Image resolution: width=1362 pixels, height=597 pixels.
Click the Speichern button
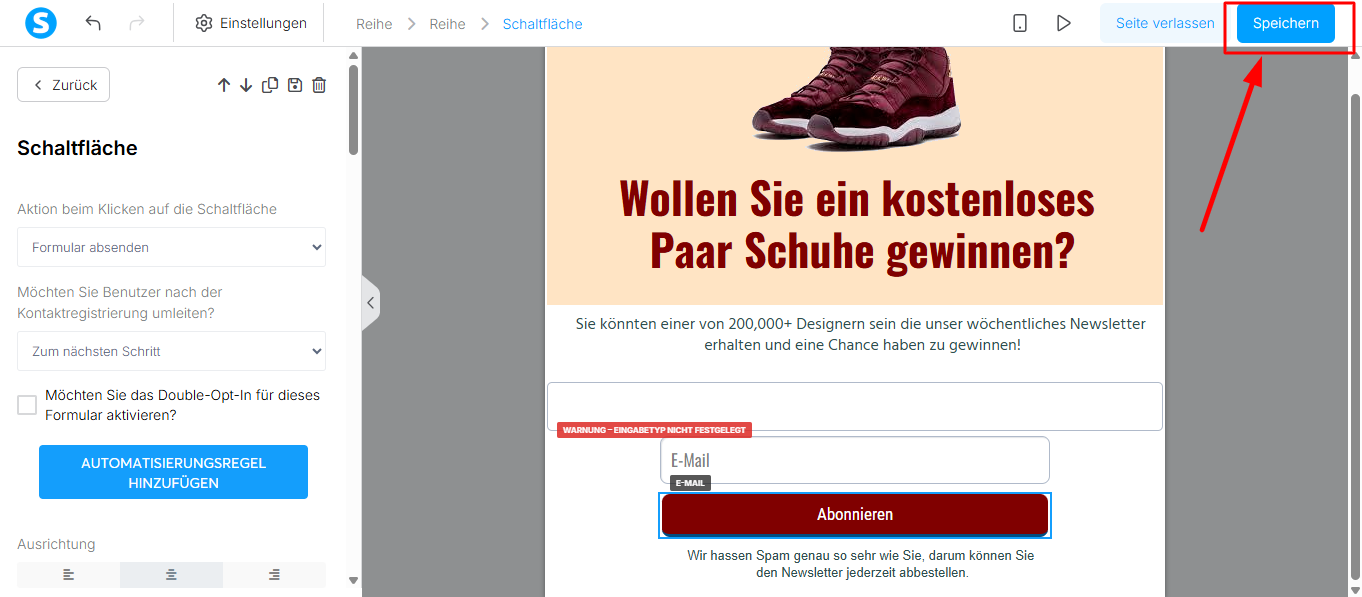click(x=1286, y=23)
